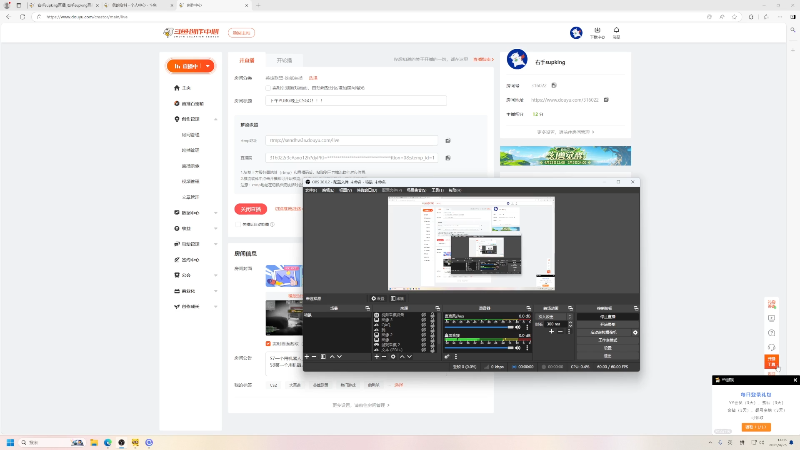This screenshot has height=450, width=800.
Task: Tick the checkbox under room category row
Action: 268,88
